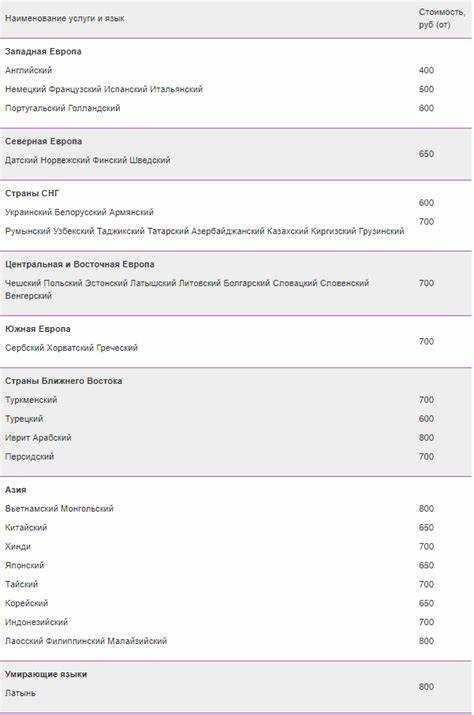Click the 'Наименование услуги и язык' column header
Viewport: 474px width, 715px height.
pyautogui.click(x=64, y=19)
